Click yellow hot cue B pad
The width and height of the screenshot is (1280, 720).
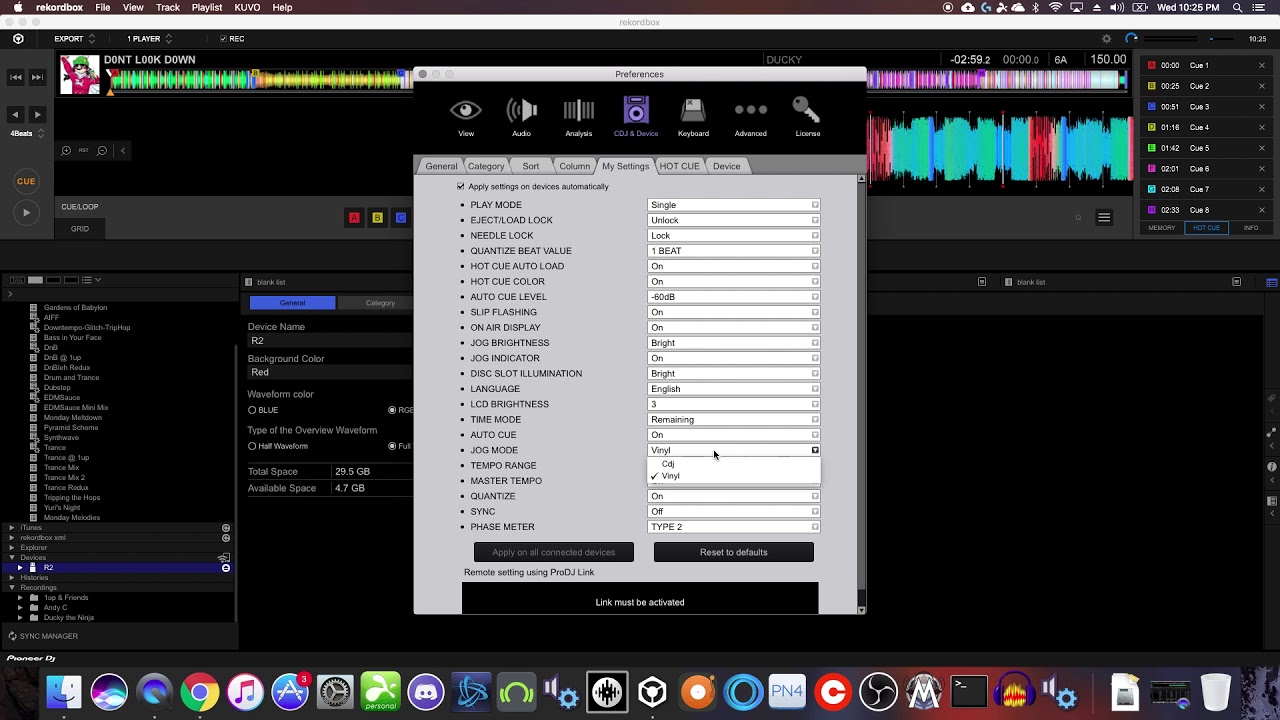tap(377, 218)
